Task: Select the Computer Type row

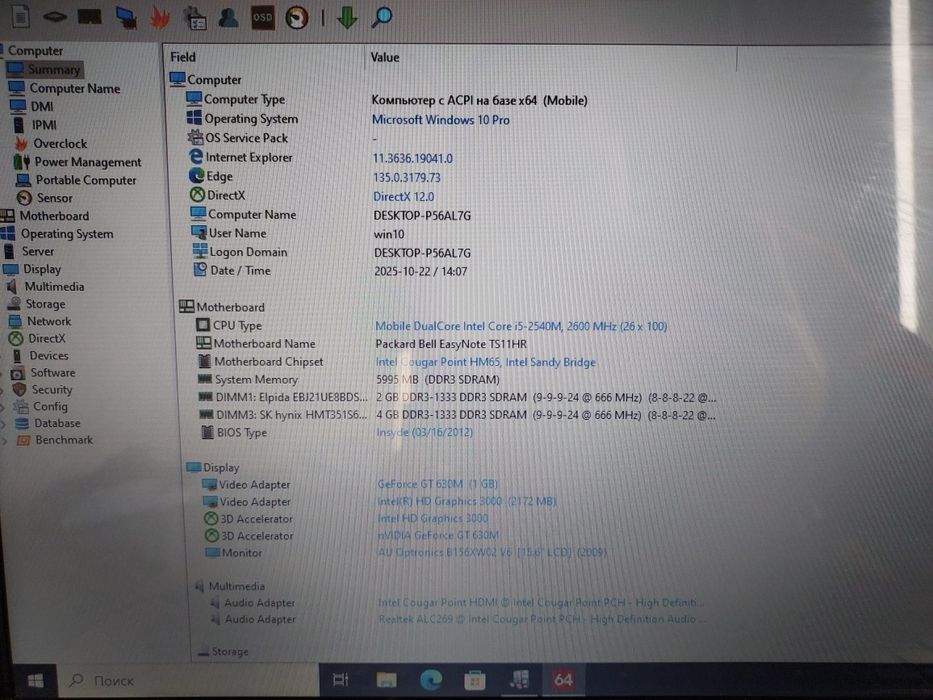Action: point(387,100)
